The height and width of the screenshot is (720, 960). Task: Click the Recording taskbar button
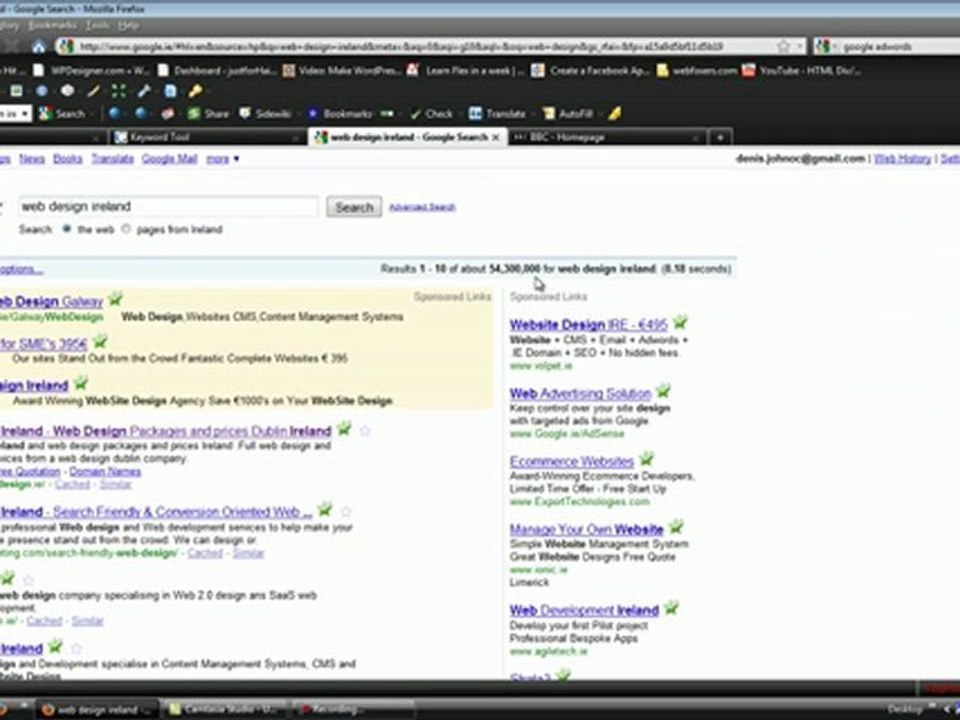click(352, 710)
